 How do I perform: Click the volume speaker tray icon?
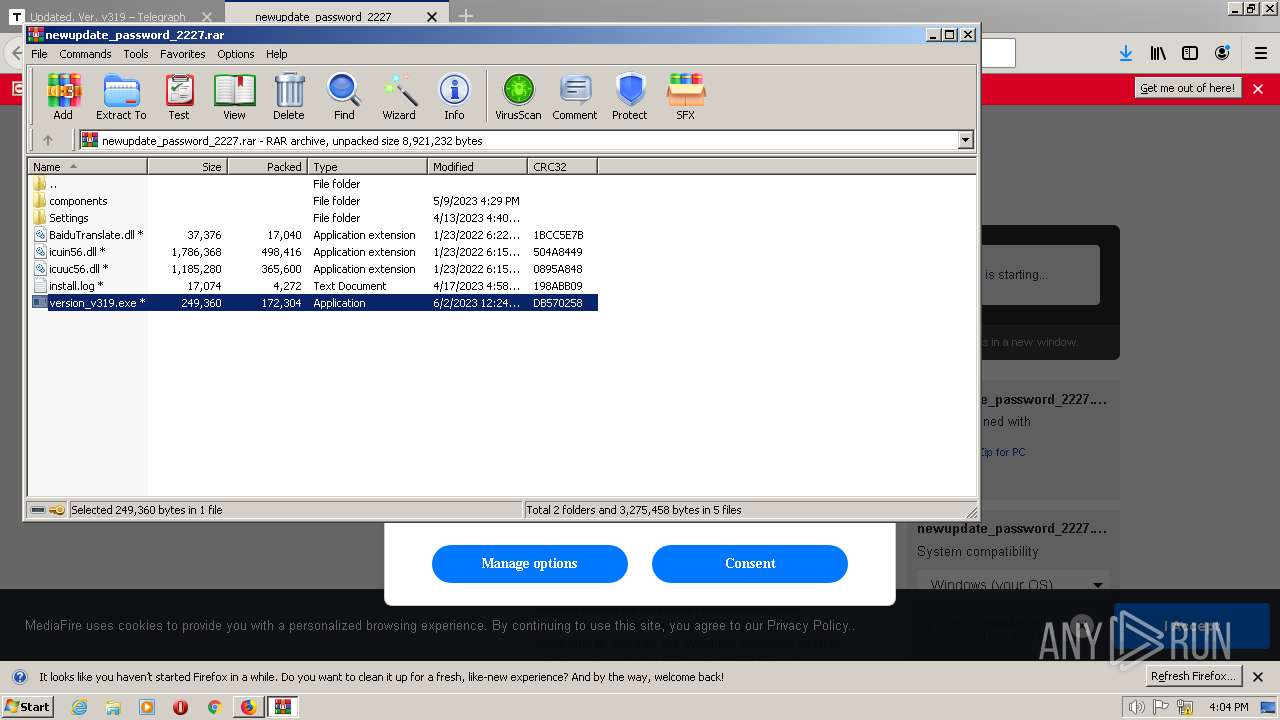1137,707
